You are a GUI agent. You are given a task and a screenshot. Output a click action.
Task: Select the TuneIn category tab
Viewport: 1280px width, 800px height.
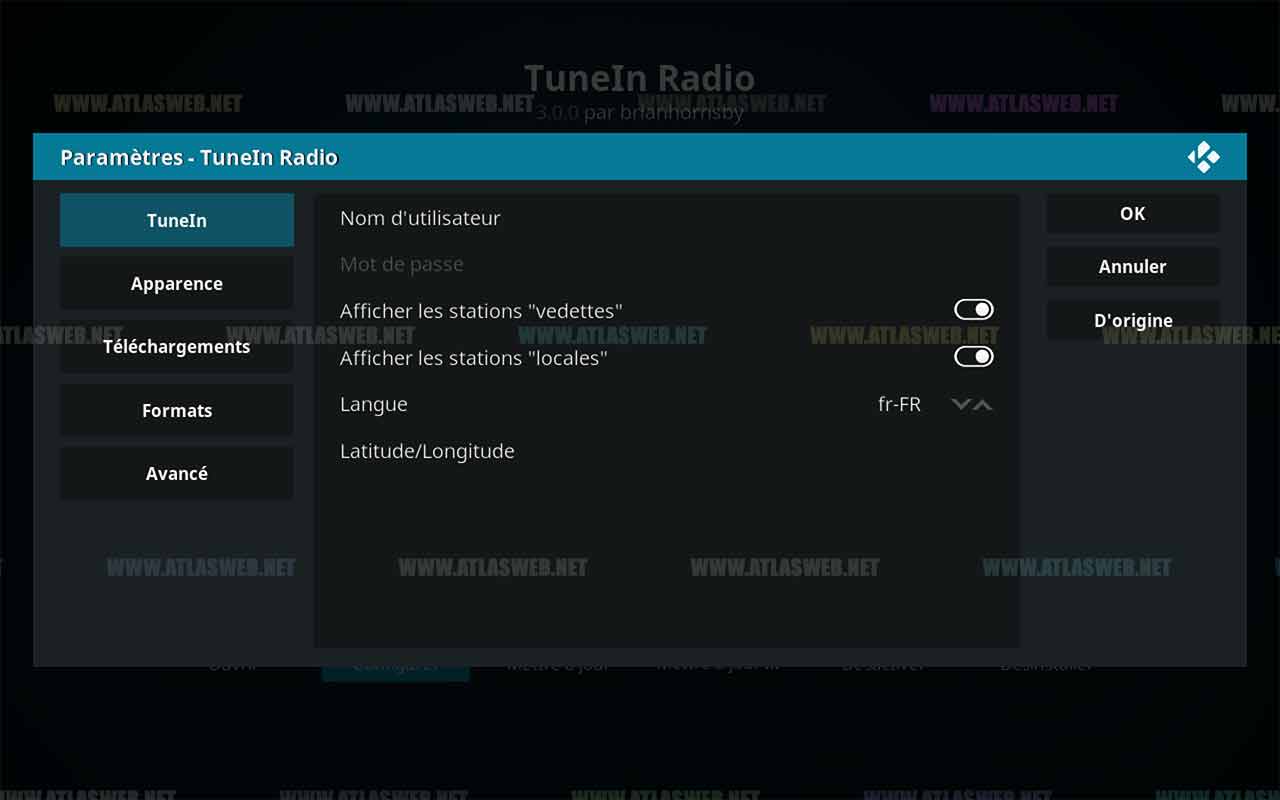pos(177,220)
